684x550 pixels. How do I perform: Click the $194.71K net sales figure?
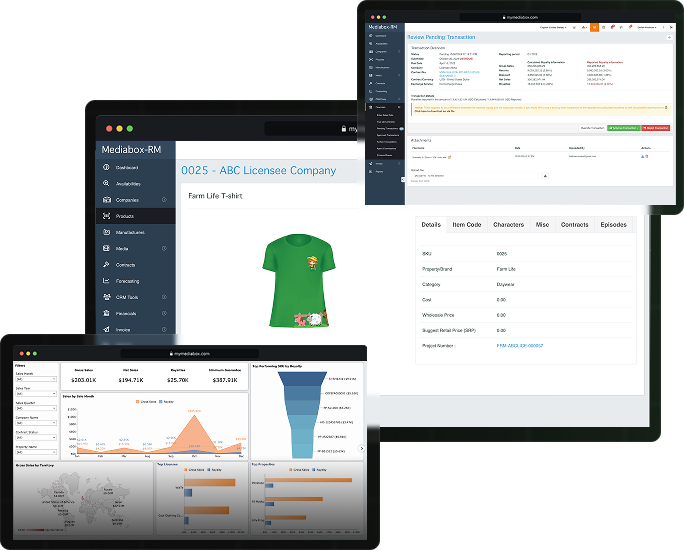pos(131,380)
